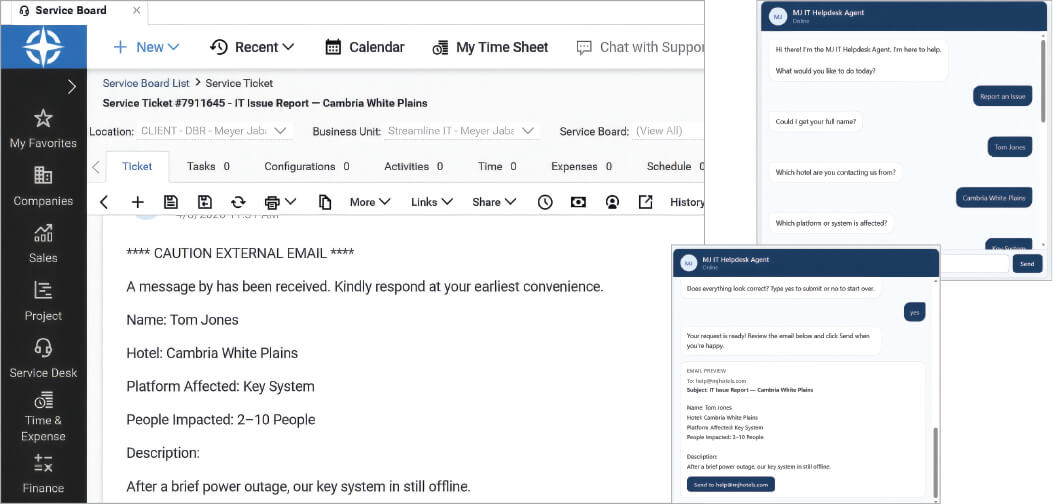Click the MJ avatar in lower chat window
Viewport: 1053px width, 504px height.
(688, 263)
